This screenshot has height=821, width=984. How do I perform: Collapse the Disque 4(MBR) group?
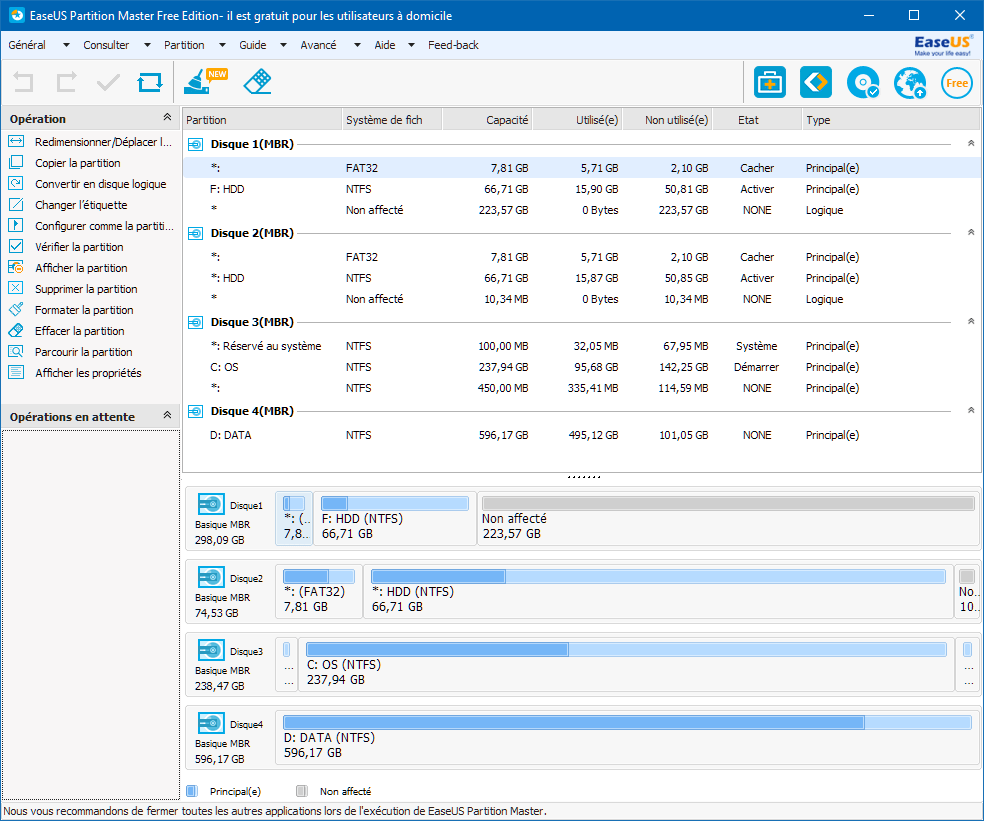[971, 410]
